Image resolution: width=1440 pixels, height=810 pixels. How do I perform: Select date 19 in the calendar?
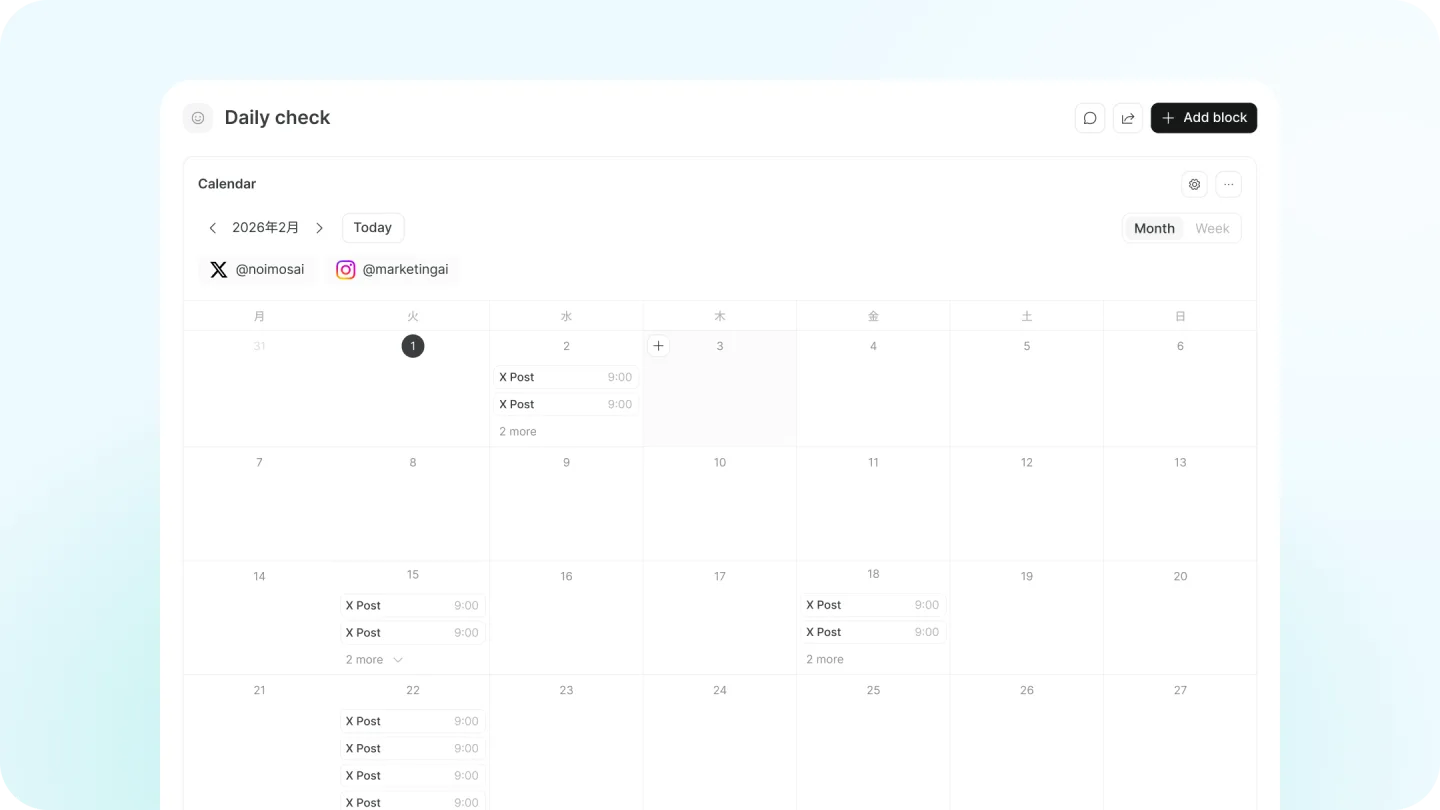coord(1027,576)
